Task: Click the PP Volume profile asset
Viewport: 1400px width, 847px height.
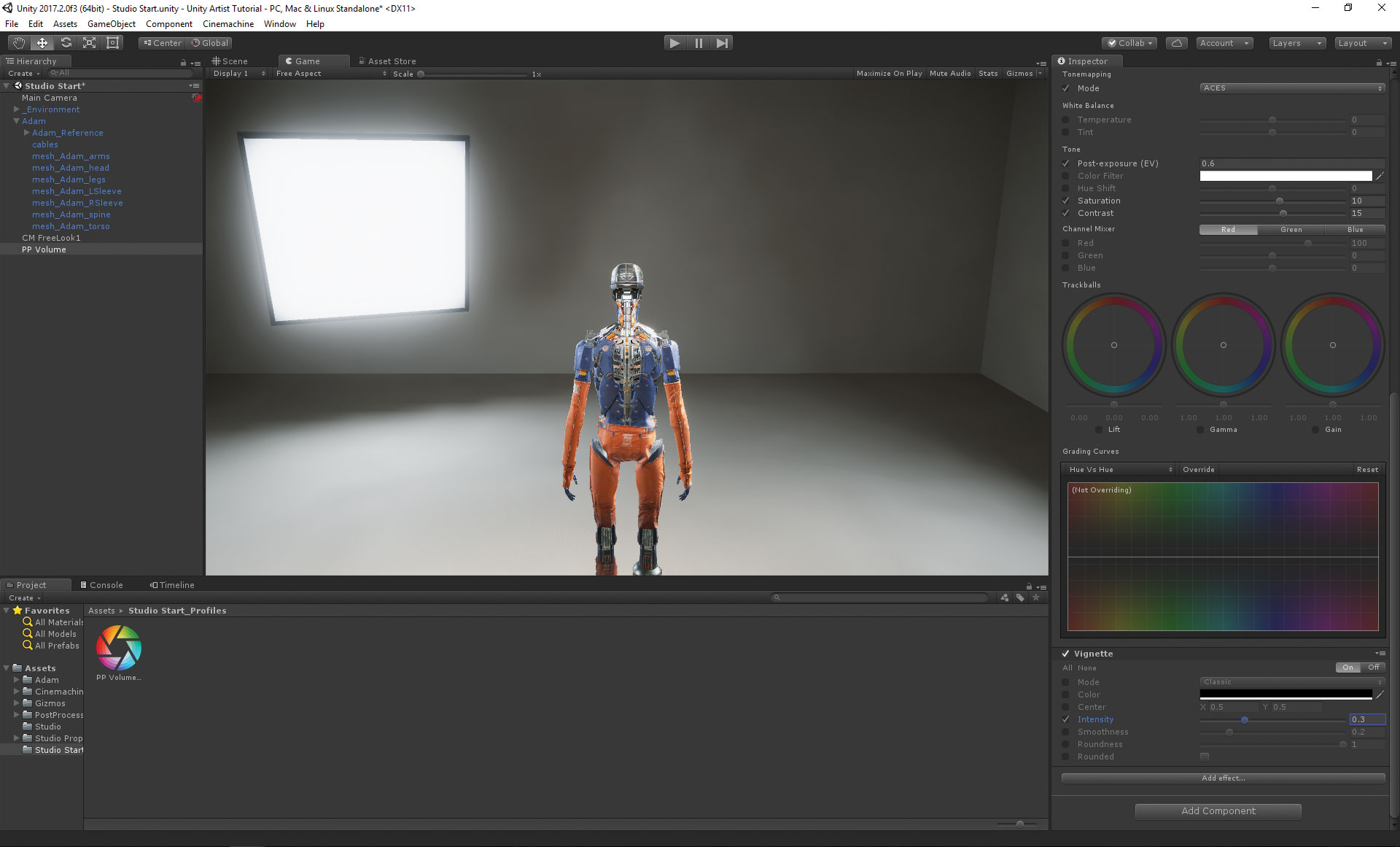Action: (119, 652)
